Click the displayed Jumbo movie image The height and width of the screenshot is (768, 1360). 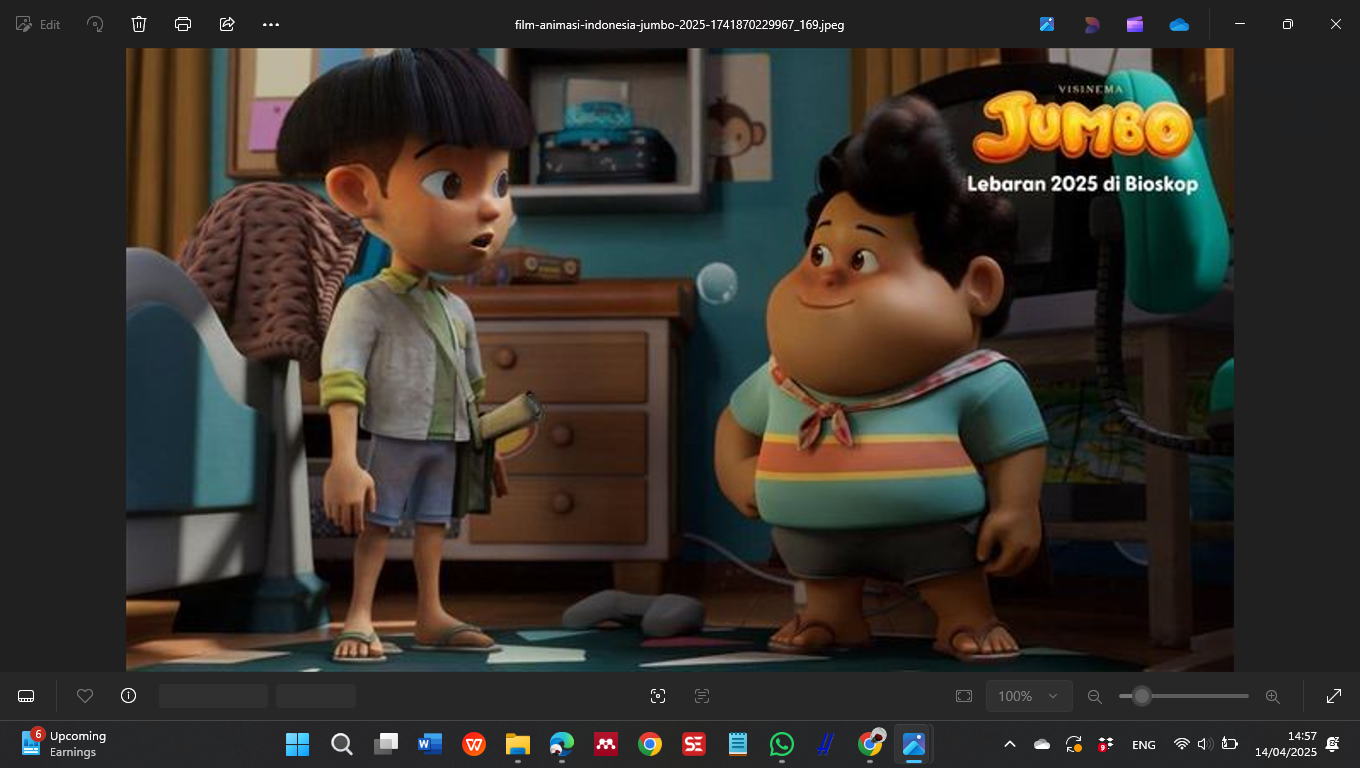click(x=680, y=360)
